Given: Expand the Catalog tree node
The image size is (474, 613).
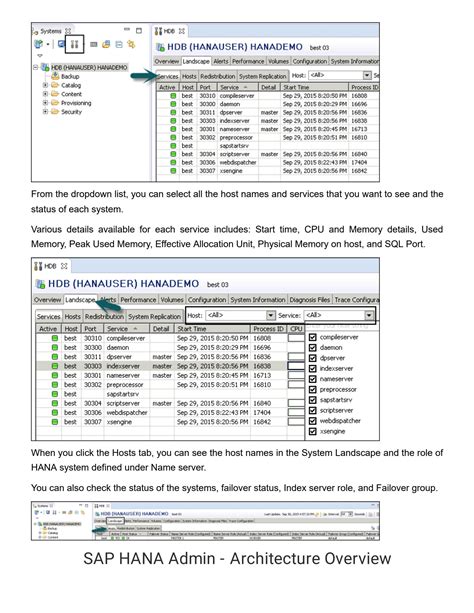Looking at the screenshot, I should click(x=45, y=85).
